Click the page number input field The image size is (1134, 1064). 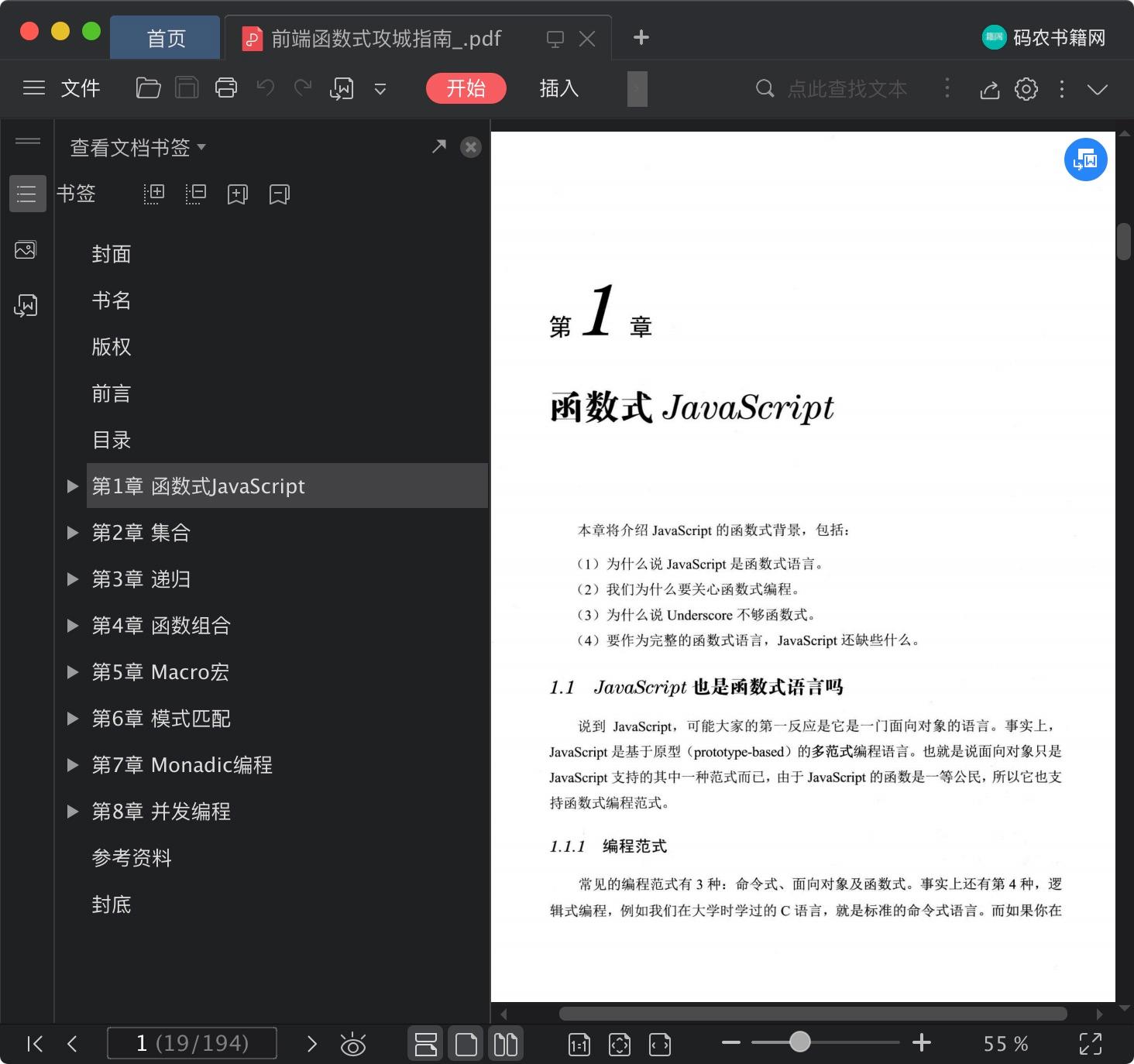point(192,1043)
